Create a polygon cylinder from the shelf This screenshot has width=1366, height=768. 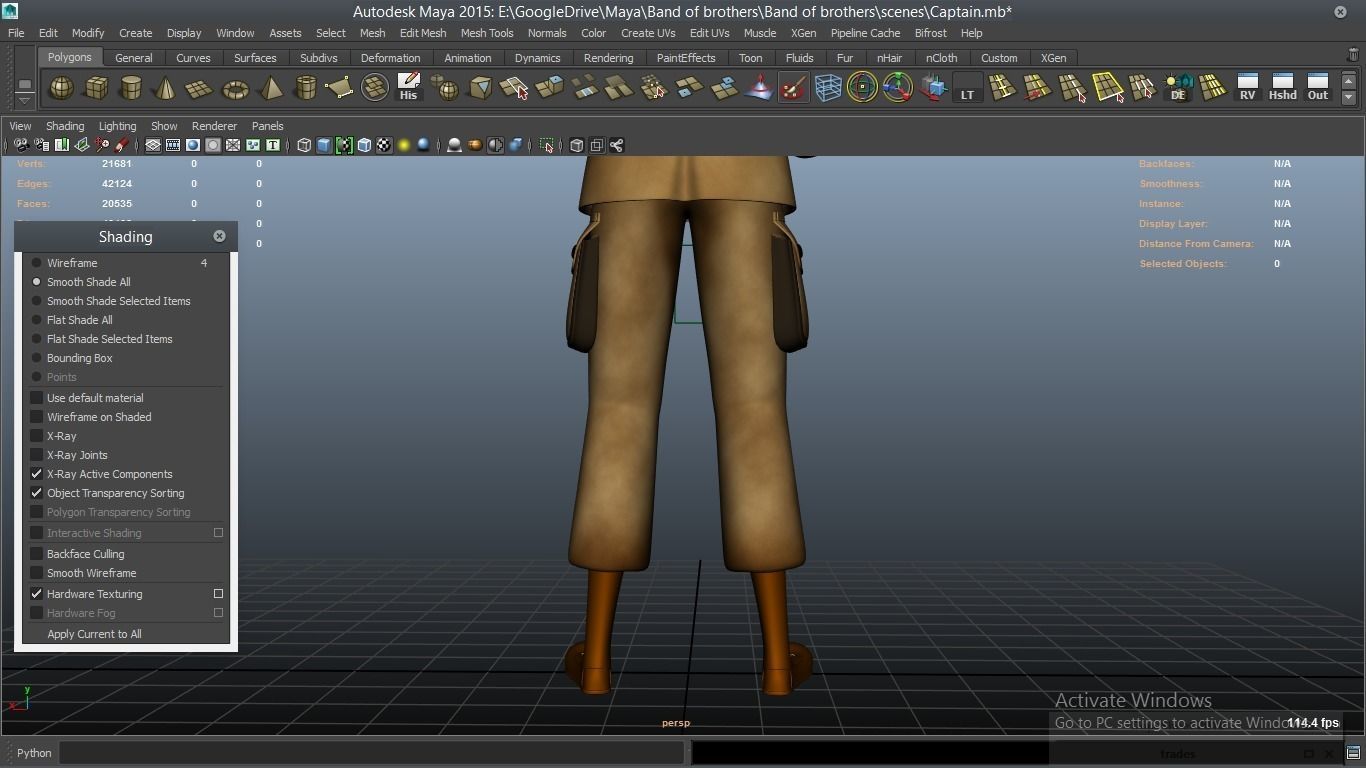tap(130, 88)
